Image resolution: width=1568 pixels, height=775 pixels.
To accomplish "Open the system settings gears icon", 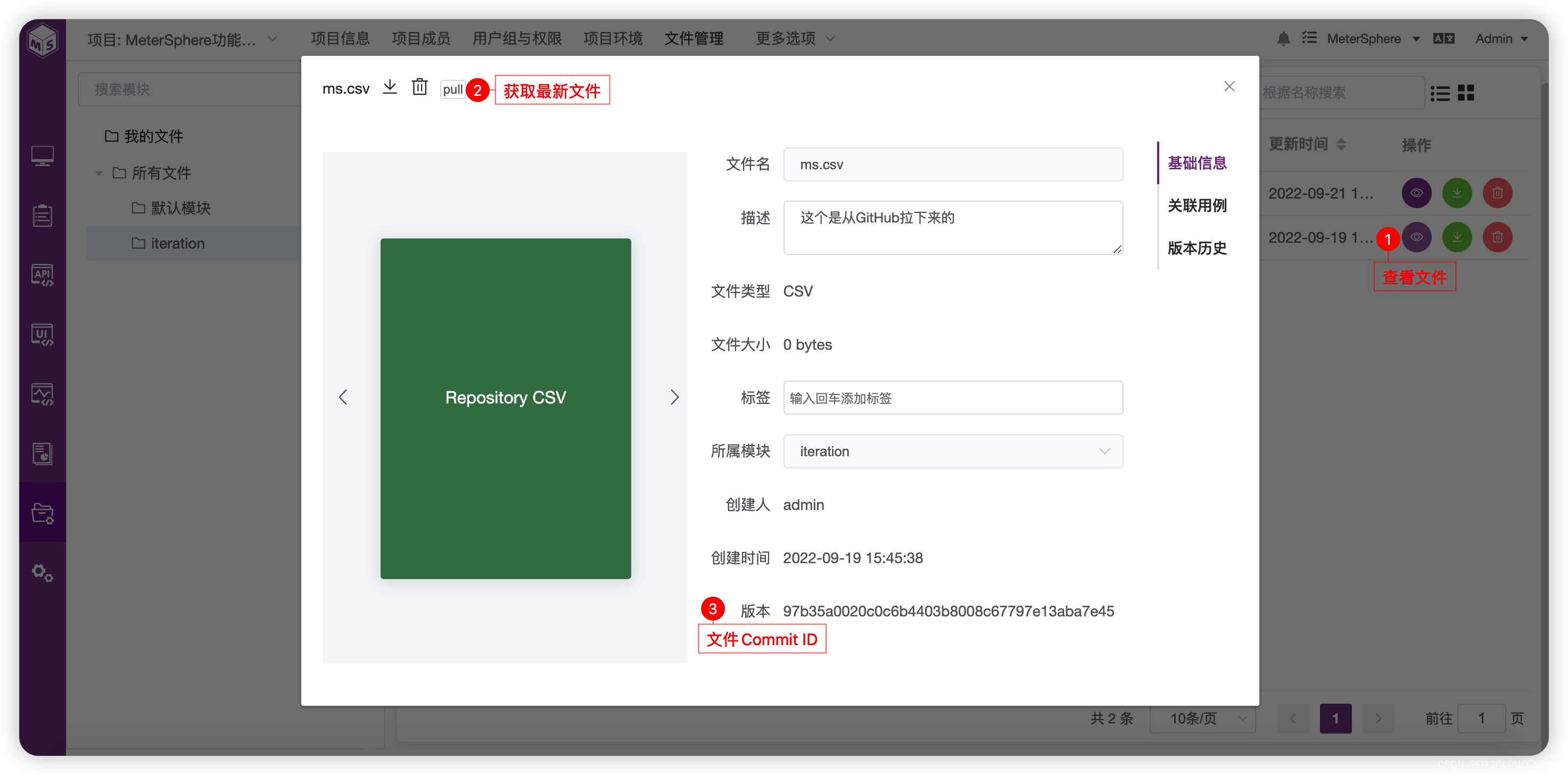I will [42, 572].
